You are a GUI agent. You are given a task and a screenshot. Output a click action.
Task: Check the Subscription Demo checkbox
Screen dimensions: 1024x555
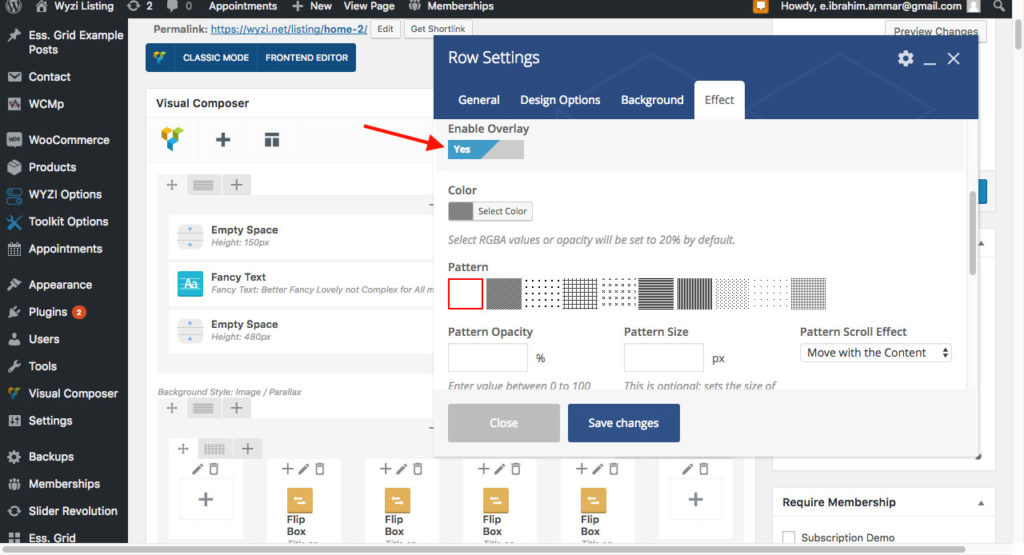[x=789, y=537]
